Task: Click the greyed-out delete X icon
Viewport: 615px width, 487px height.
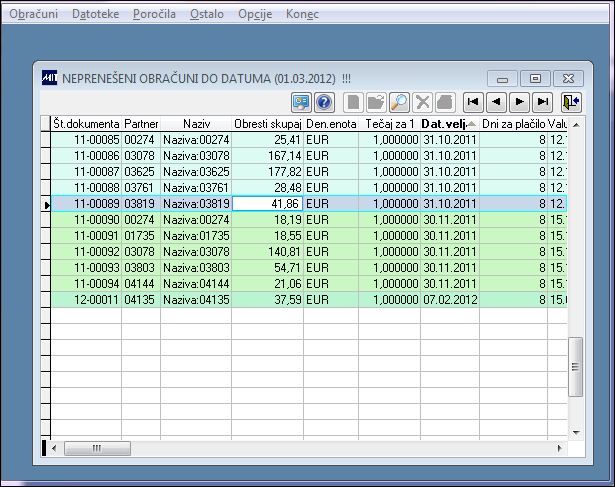Action: pyautogui.click(x=422, y=102)
